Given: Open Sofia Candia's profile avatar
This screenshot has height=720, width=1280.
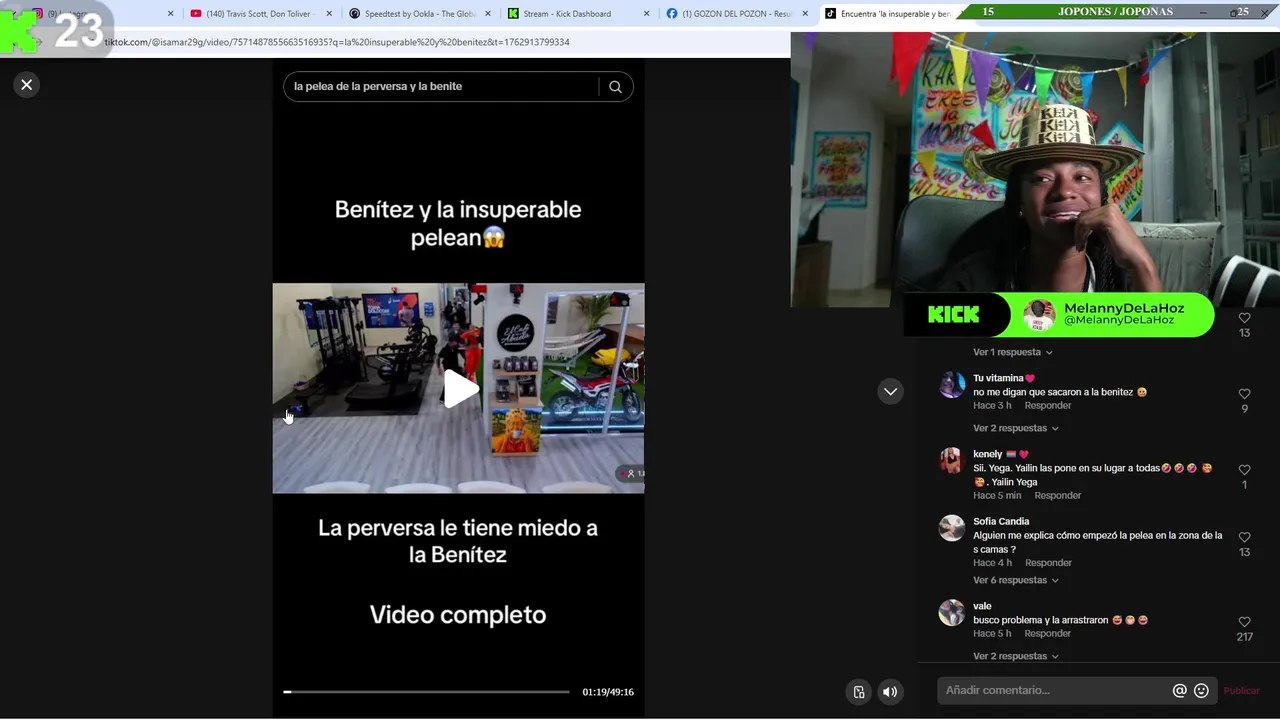Looking at the screenshot, I should click(x=952, y=528).
